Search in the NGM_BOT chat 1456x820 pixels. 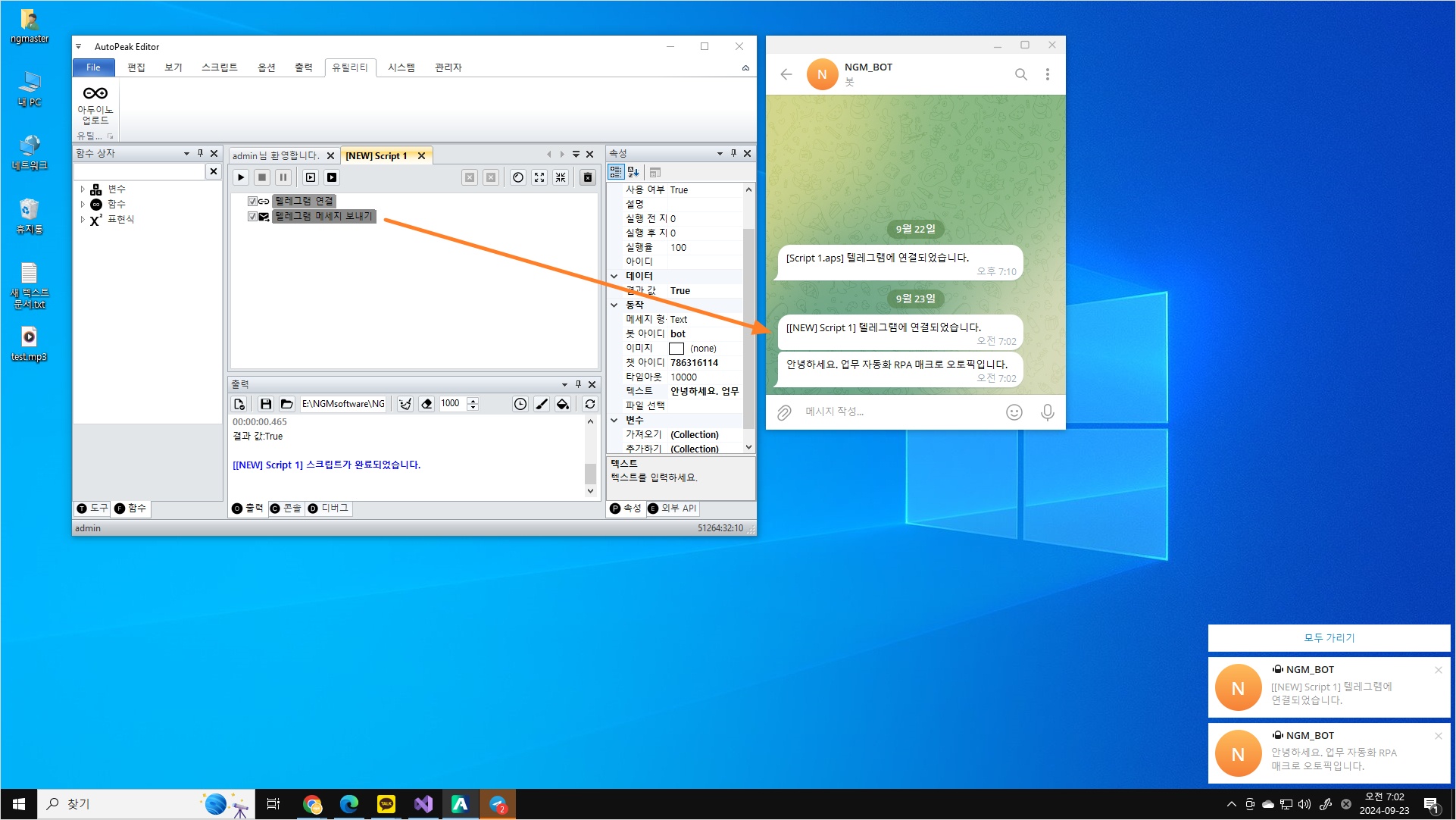coord(1020,74)
